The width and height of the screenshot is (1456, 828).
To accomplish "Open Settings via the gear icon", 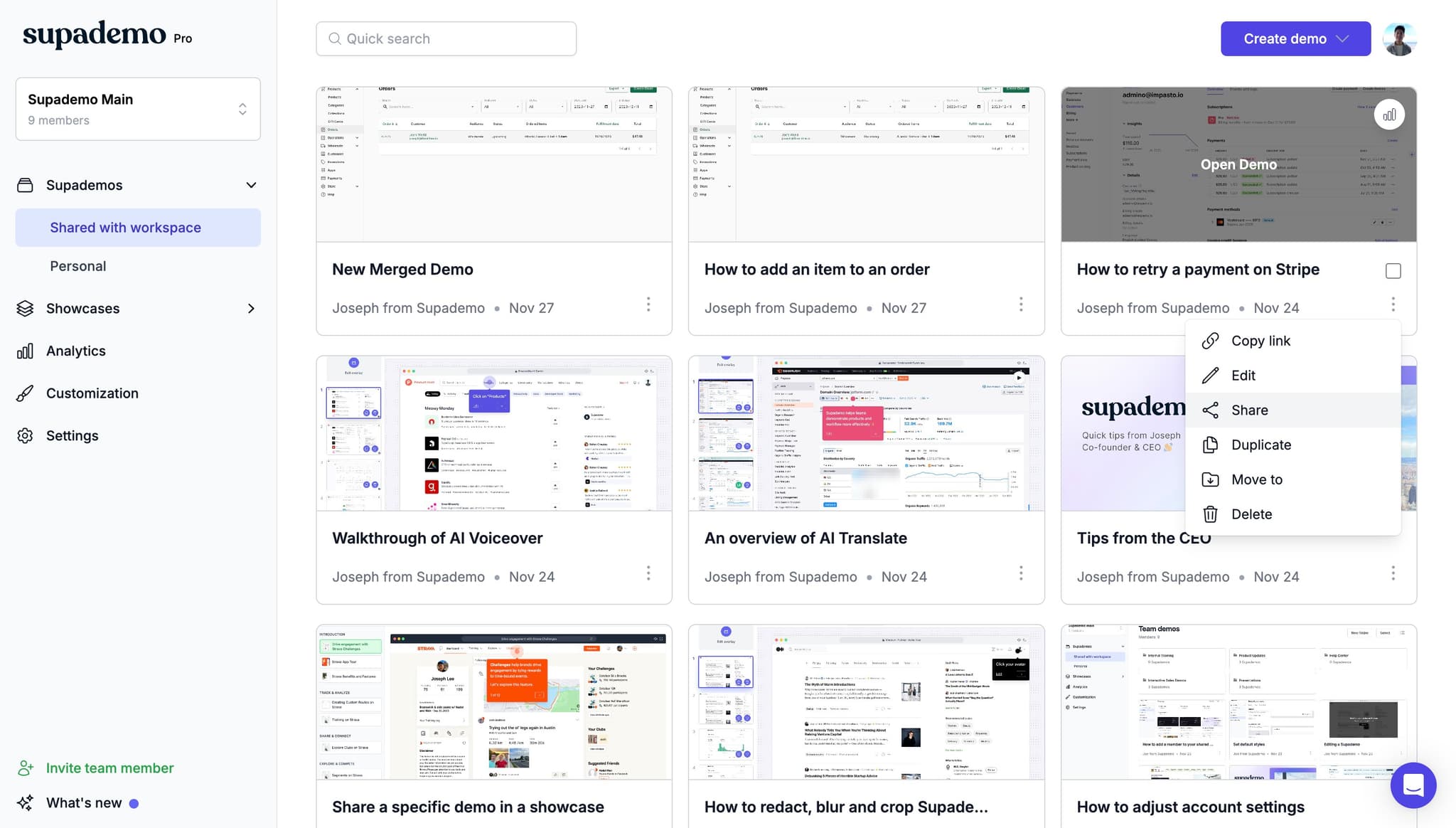I will (25, 436).
